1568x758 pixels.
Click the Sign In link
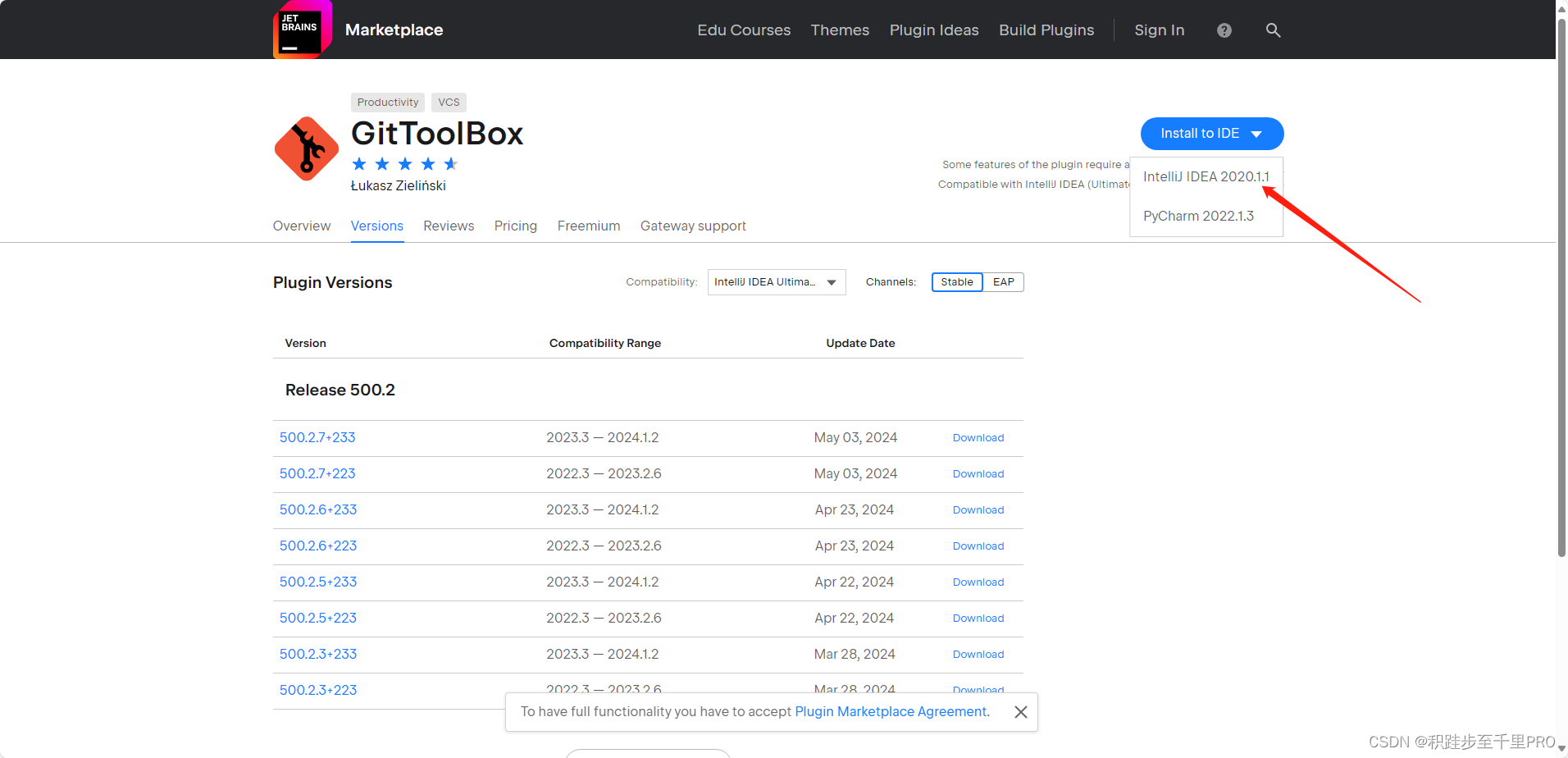pos(1160,30)
